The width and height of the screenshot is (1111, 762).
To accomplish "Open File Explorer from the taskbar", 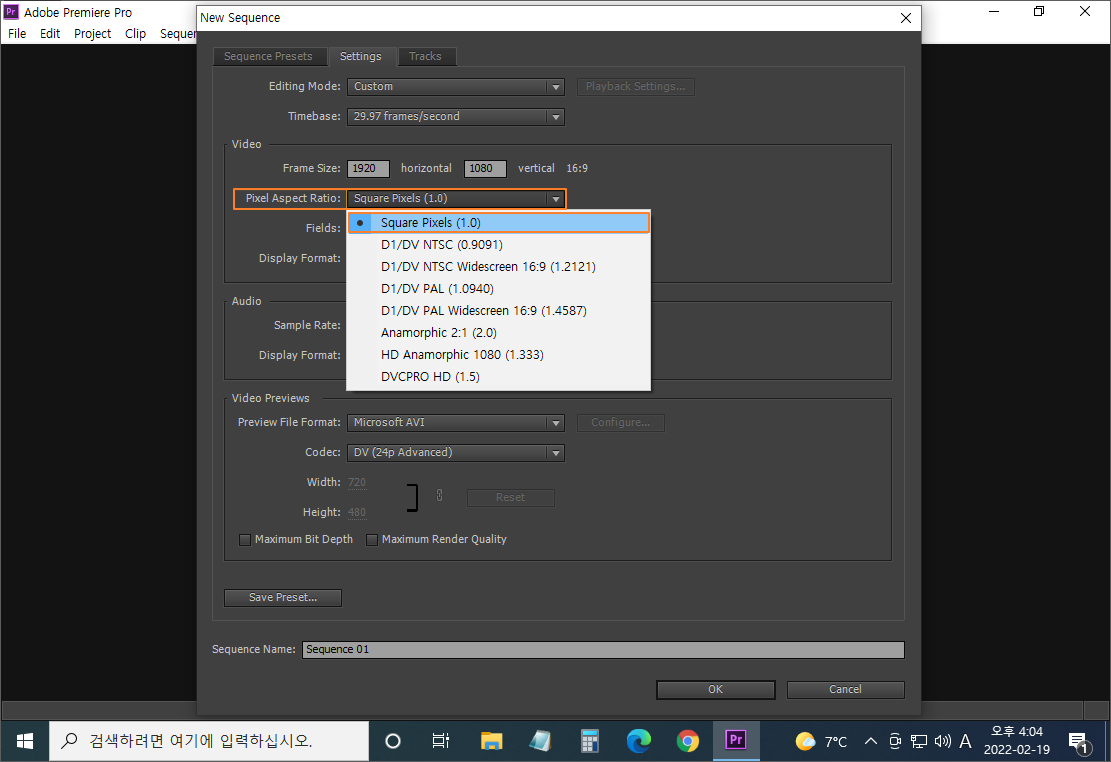I will coord(491,741).
